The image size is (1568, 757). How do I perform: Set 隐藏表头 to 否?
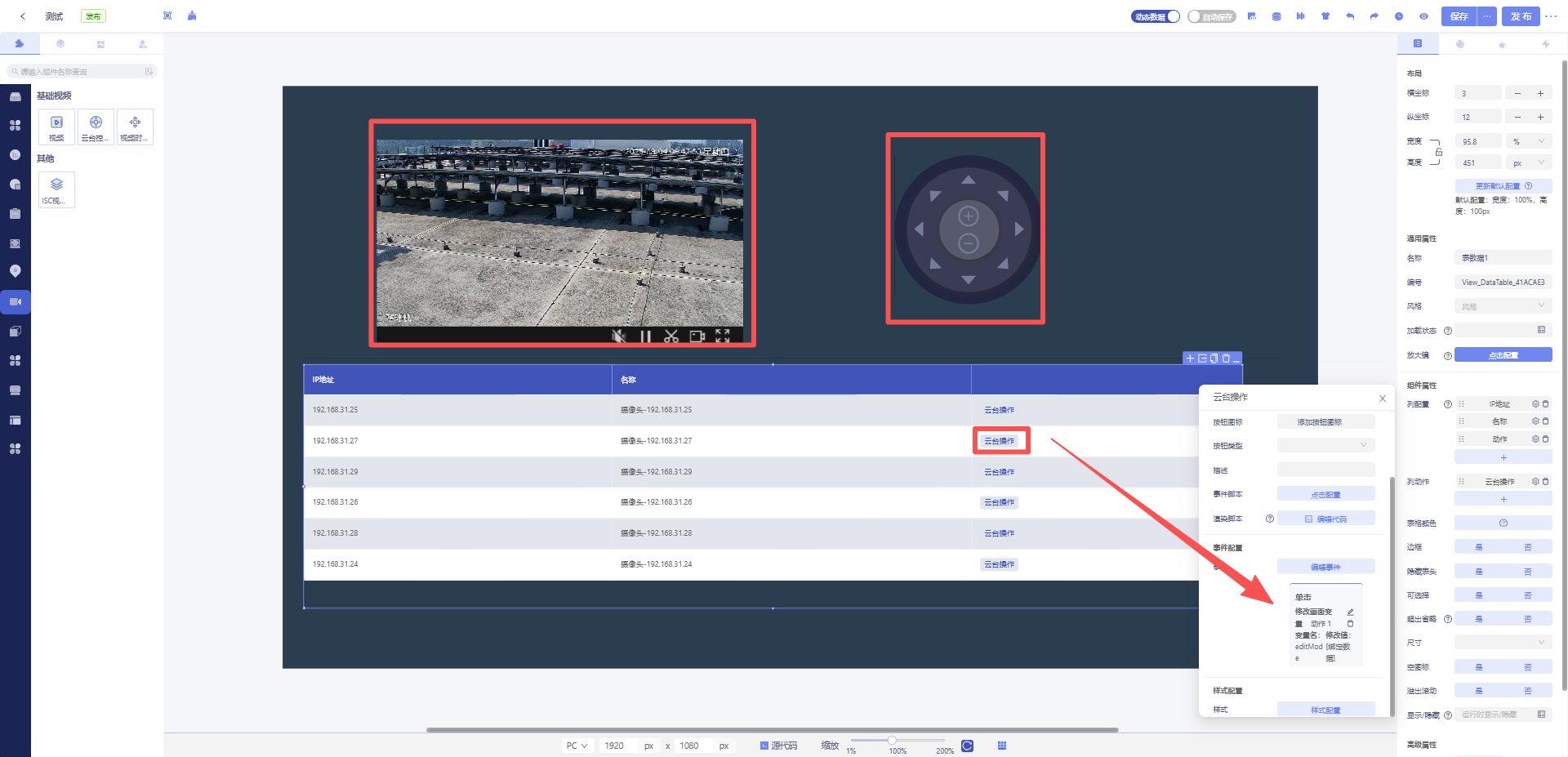[x=1527, y=572]
